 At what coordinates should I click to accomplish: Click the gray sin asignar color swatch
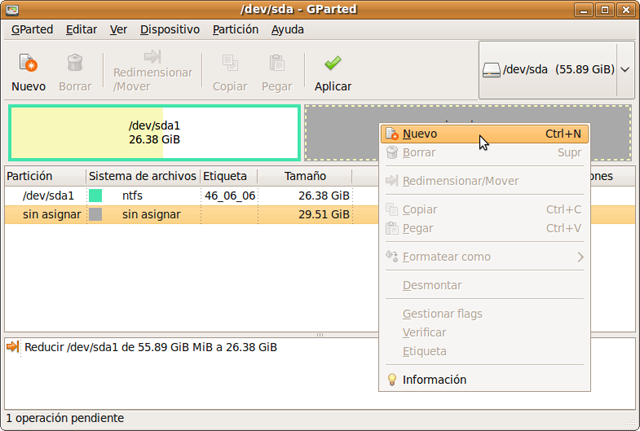96,215
